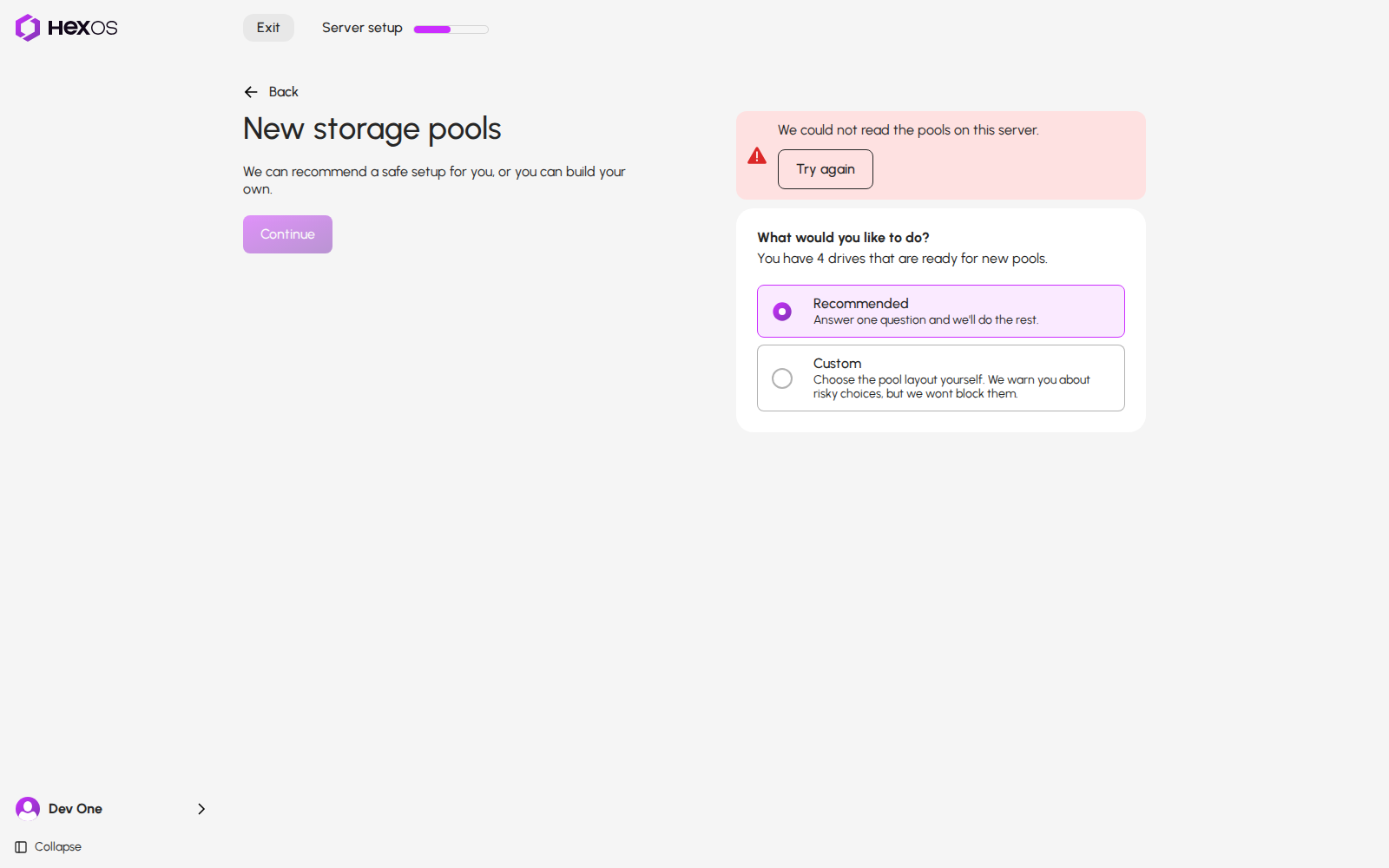Retry reading pools with Try again
1389x868 pixels.
coord(826,169)
